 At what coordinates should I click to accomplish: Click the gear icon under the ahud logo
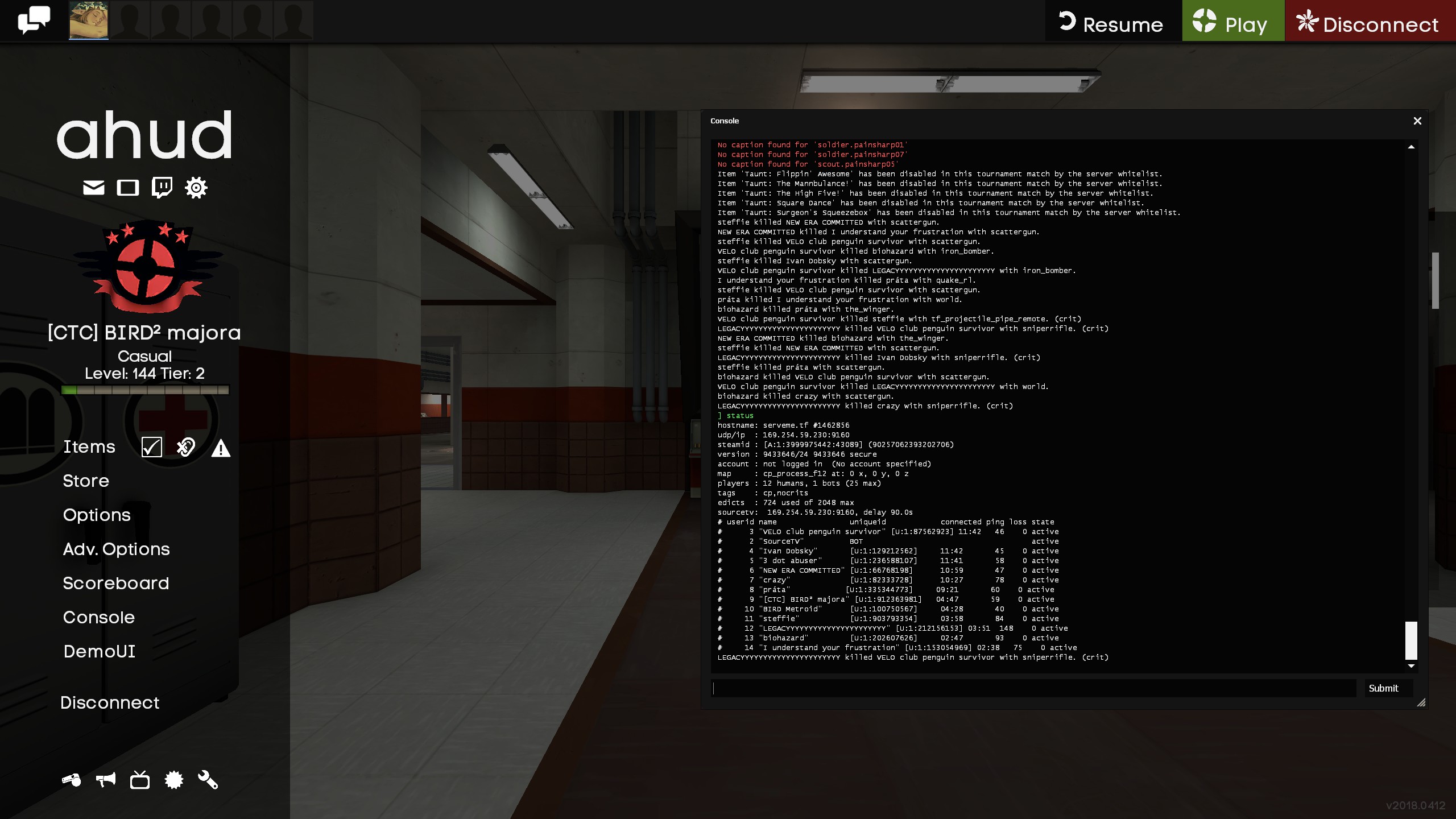pos(196,188)
